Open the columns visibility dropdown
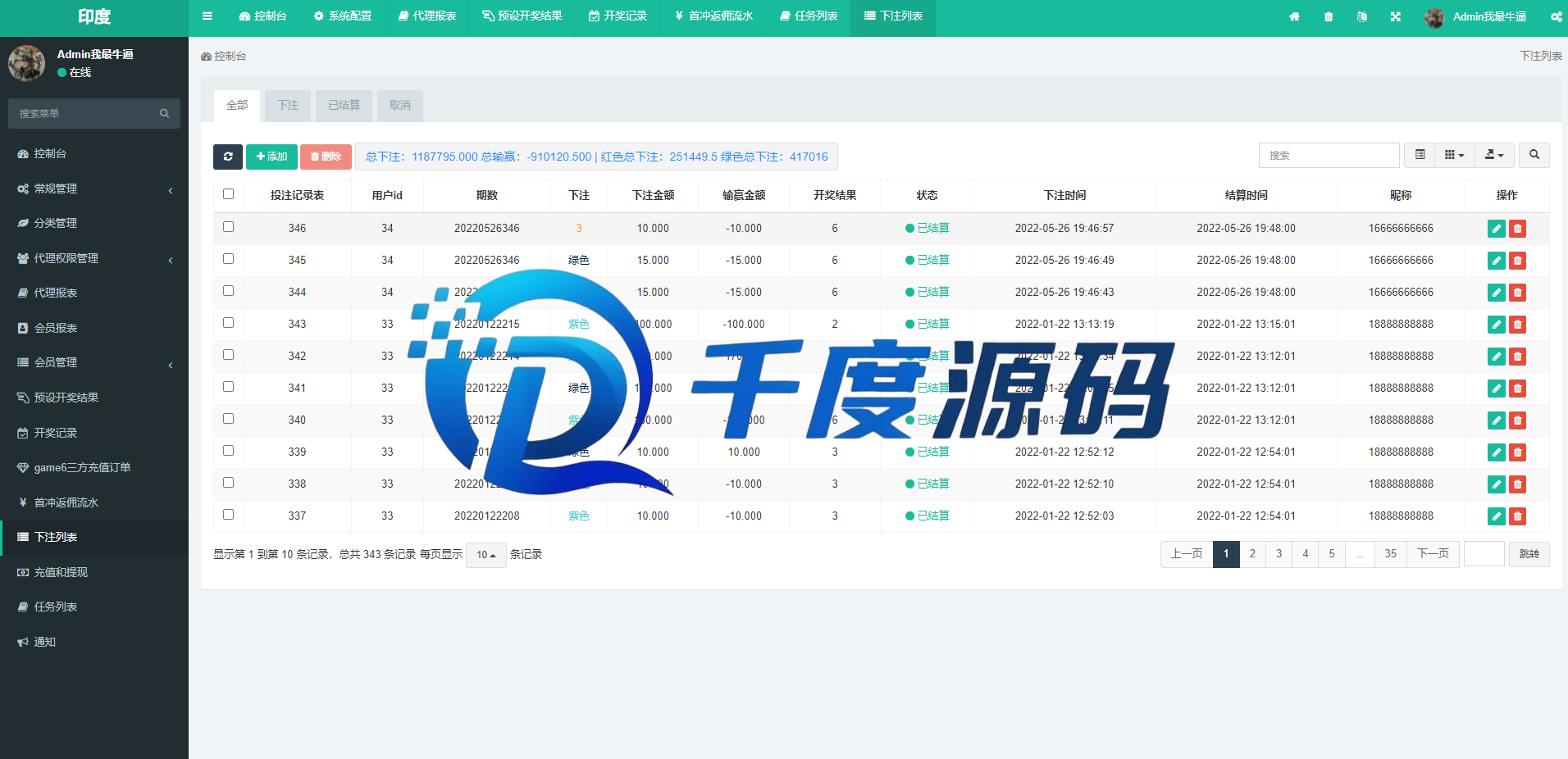This screenshot has width=1568, height=759. (1454, 155)
